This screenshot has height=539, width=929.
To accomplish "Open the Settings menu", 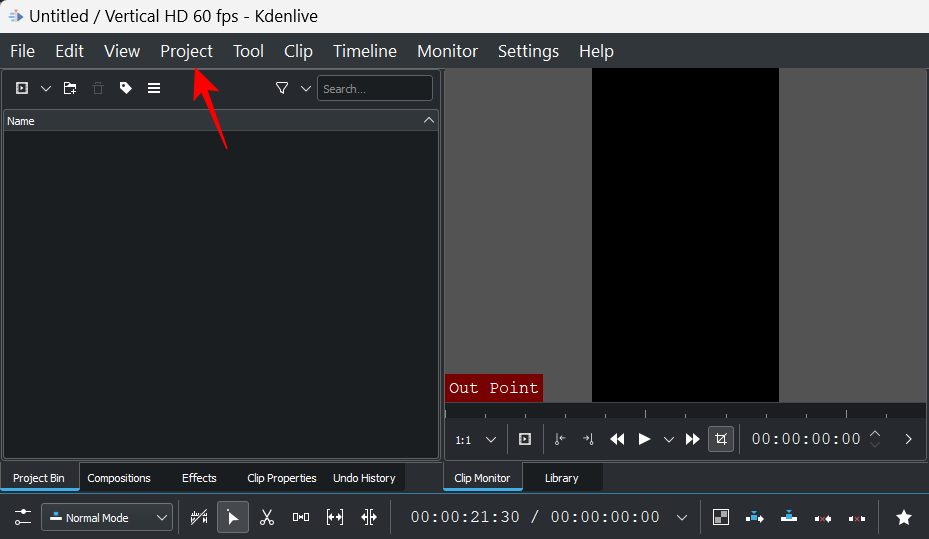I will coord(528,52).
